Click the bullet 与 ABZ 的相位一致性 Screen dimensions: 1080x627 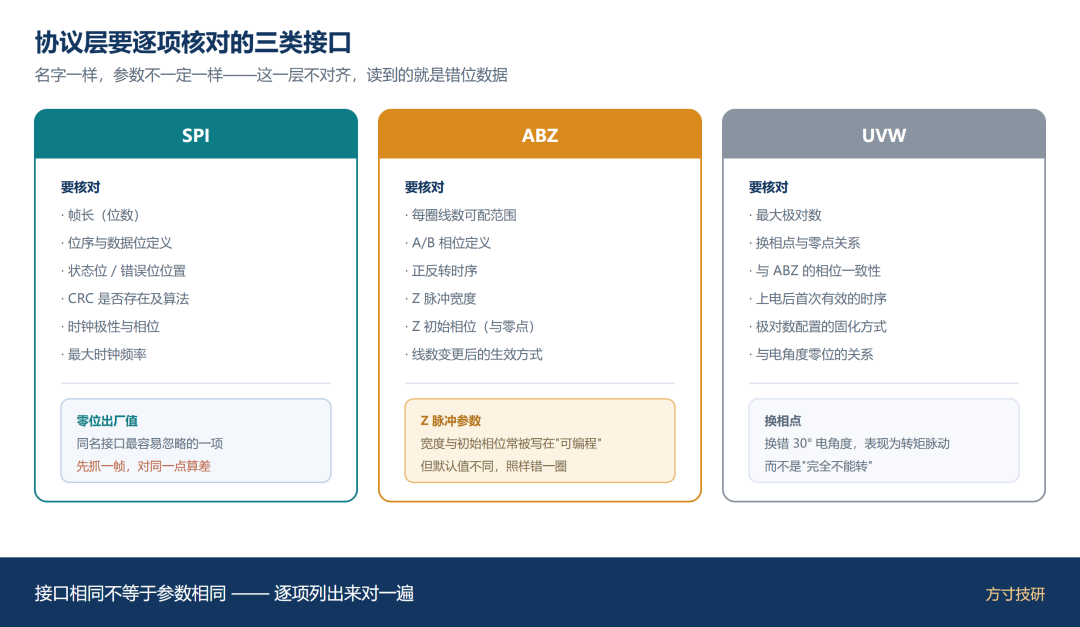[815, 271]
